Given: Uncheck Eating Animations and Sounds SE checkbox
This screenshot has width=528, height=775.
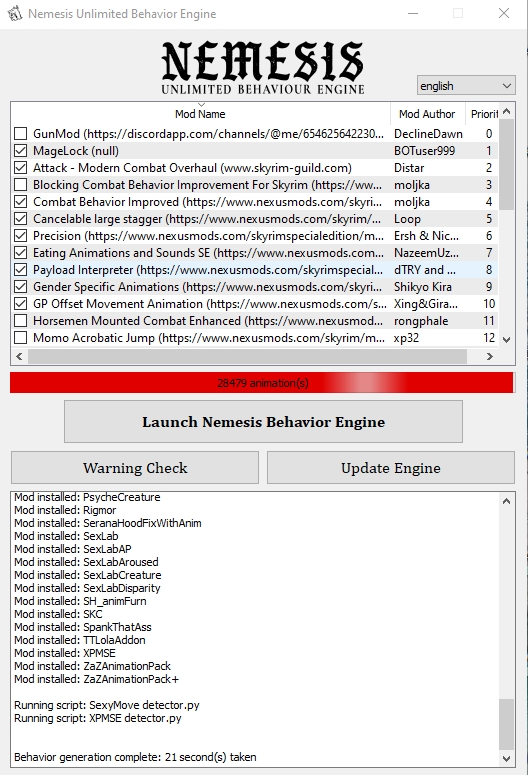Looking at the screenshot, I should 20,253.
